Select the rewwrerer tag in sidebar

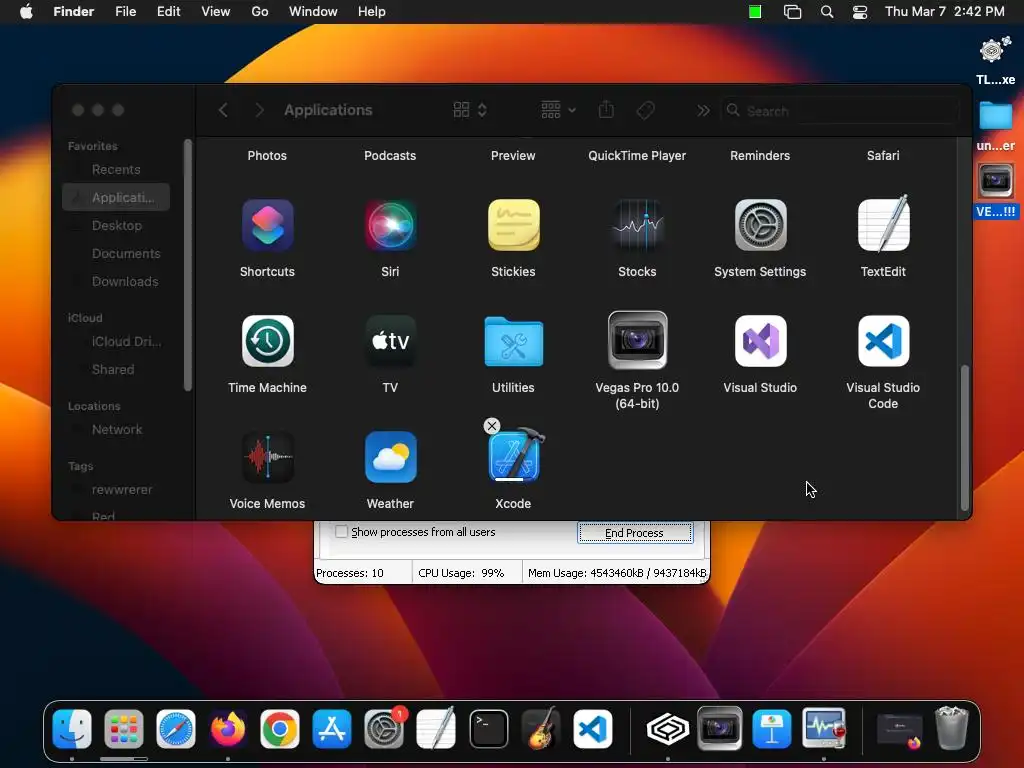[116, 490]
